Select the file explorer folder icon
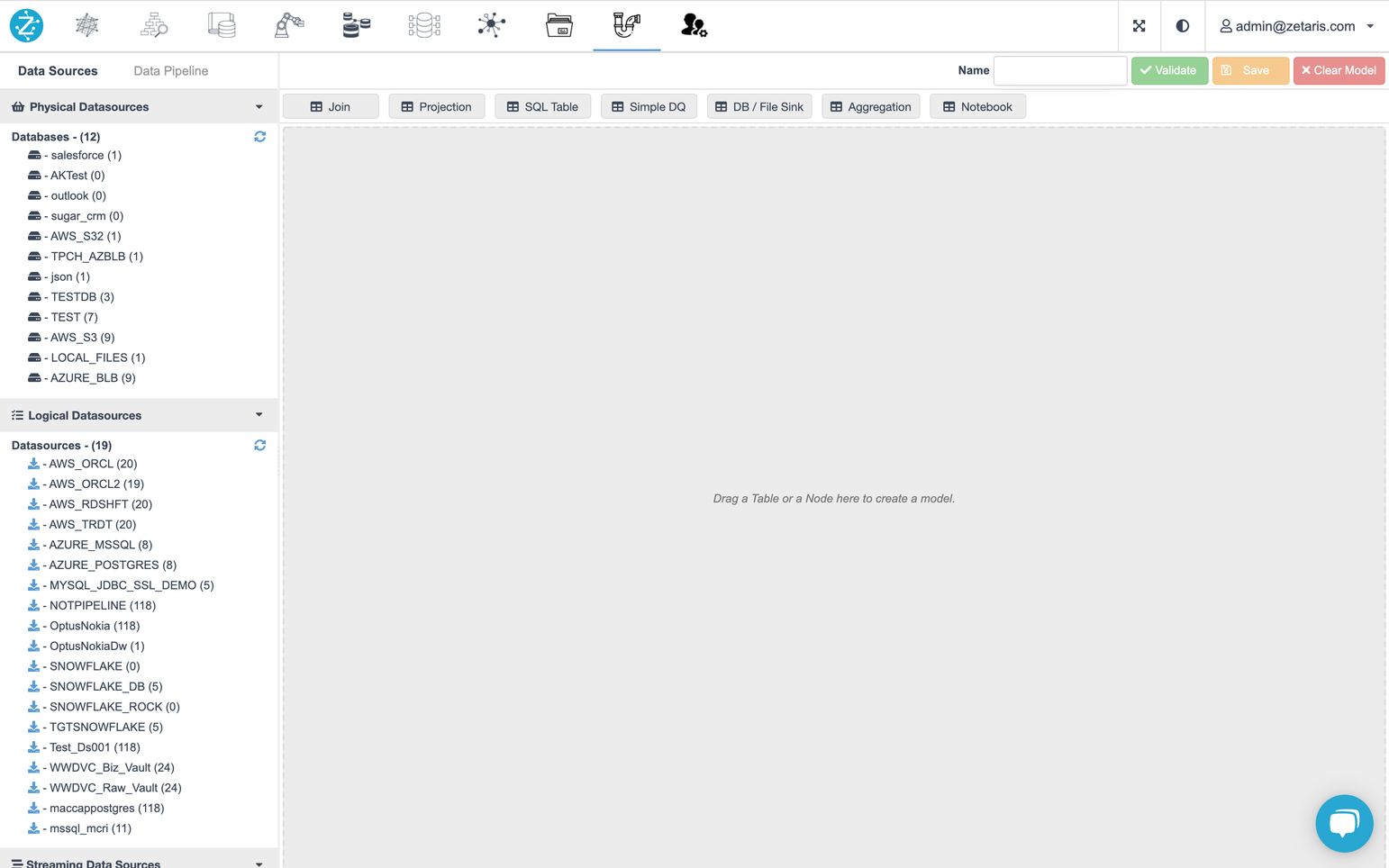The image size is (1389, 868). coord(558,25)
